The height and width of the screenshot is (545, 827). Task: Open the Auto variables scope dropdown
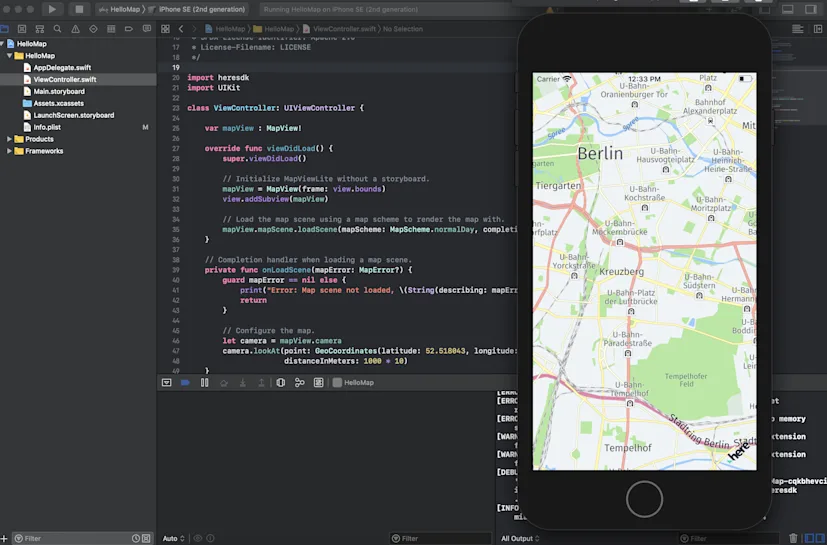pyautogui.click(x=174, y=538)
